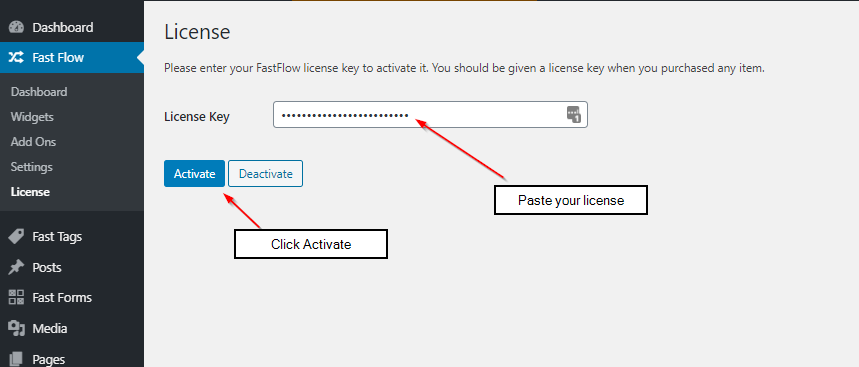Click the Posts pushpin icon
This screenshot has height=367, width=859.
16,267
